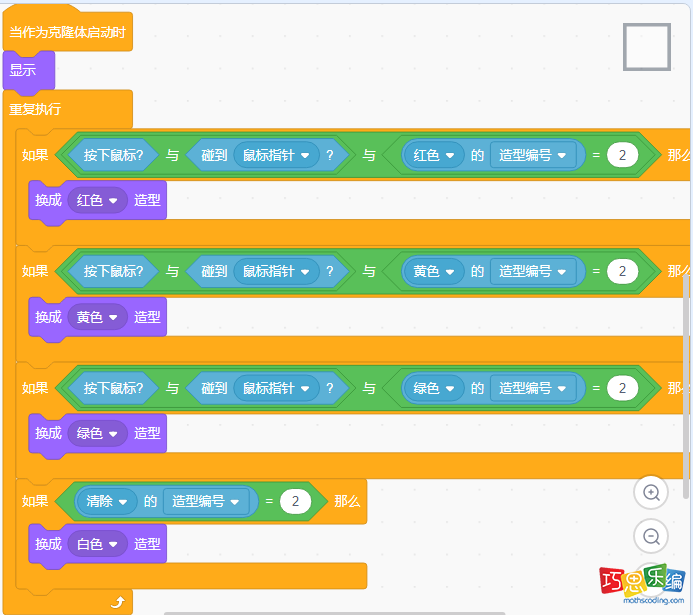Click the sprite thumbnail in top-right corner
The image size is (693, 615).
click(x=647, y=47)
